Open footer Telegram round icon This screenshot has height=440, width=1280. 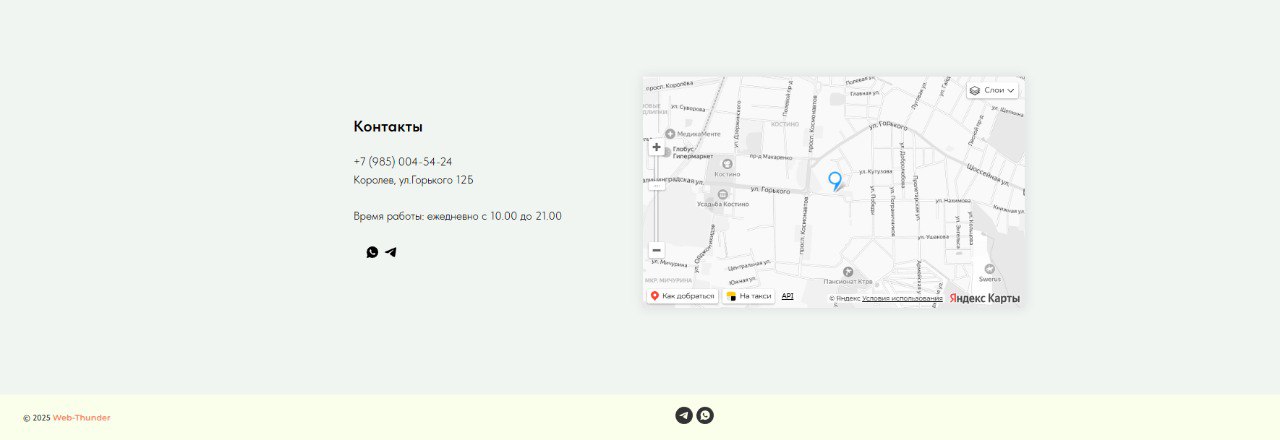(x=684, y=415)
